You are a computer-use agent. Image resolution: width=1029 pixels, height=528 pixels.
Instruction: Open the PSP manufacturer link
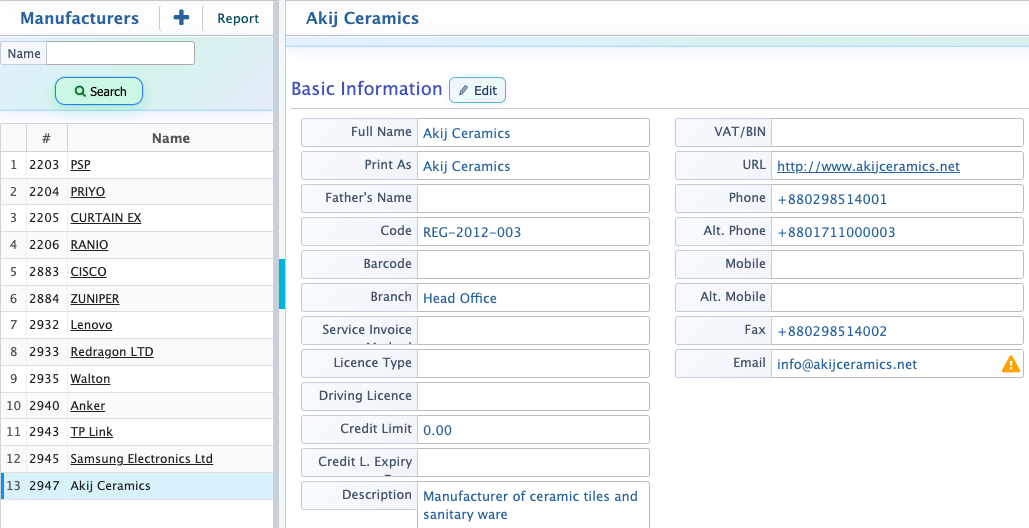80,165
